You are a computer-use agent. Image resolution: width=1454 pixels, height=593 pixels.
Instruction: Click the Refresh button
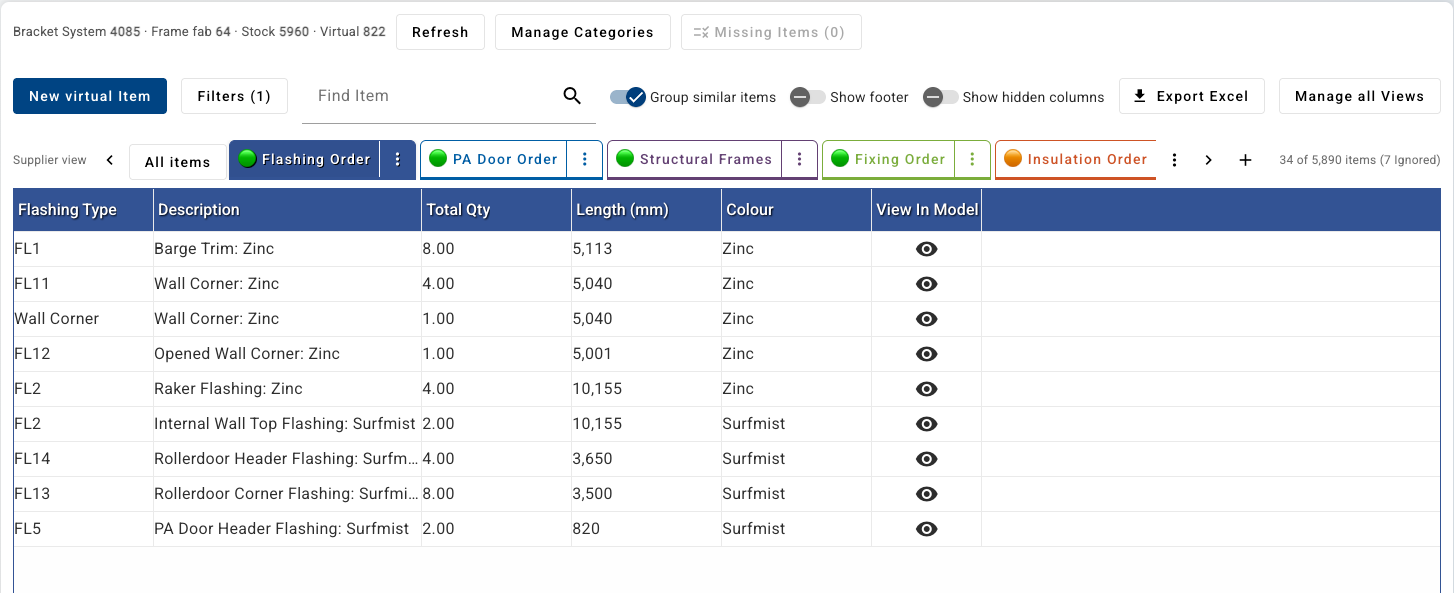pos(440,32)
